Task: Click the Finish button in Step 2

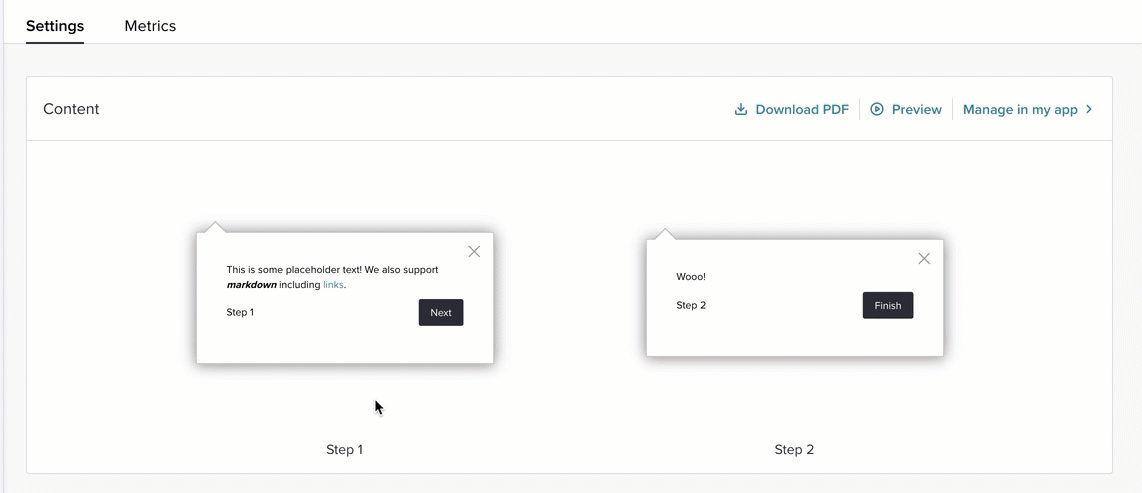Action: click(888, 306)
